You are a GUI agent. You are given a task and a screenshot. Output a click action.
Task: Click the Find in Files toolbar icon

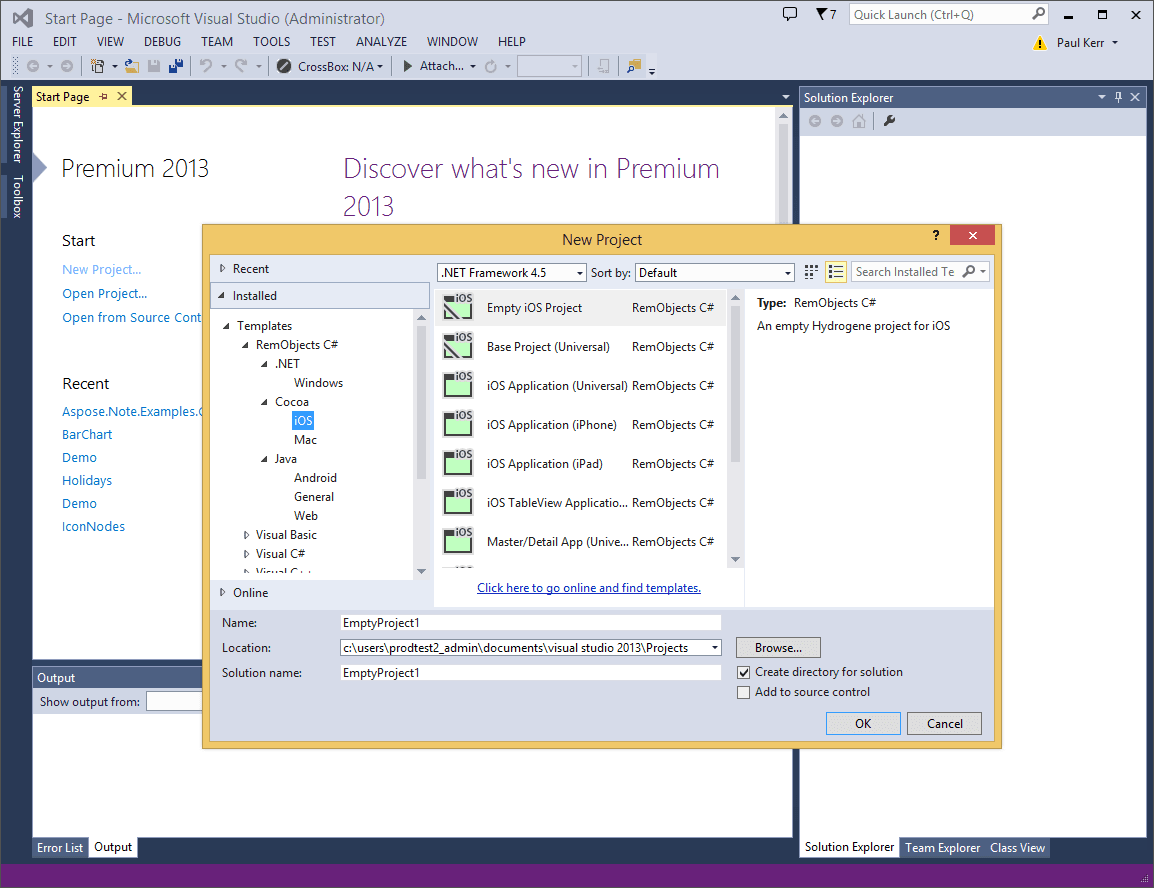[633, 66]
